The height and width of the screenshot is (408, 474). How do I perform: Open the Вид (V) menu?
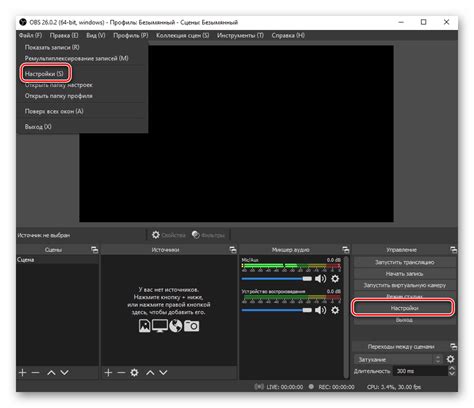[x=96, y=35]
